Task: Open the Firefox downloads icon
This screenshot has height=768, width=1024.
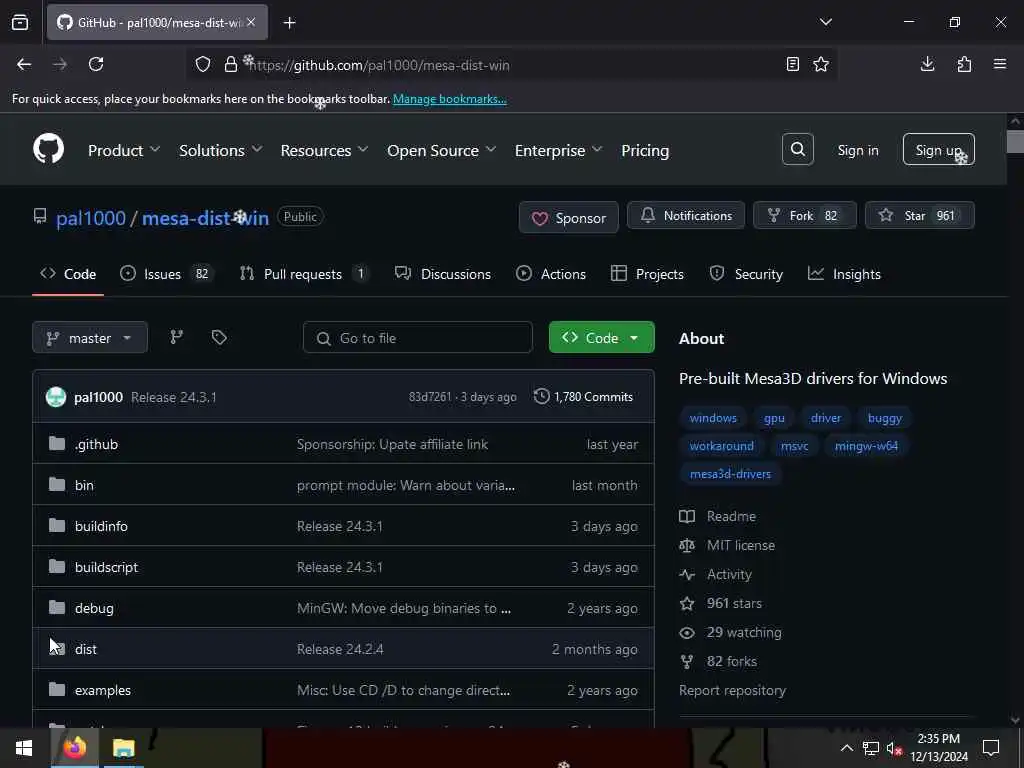Action: click(x=927, y=64)
